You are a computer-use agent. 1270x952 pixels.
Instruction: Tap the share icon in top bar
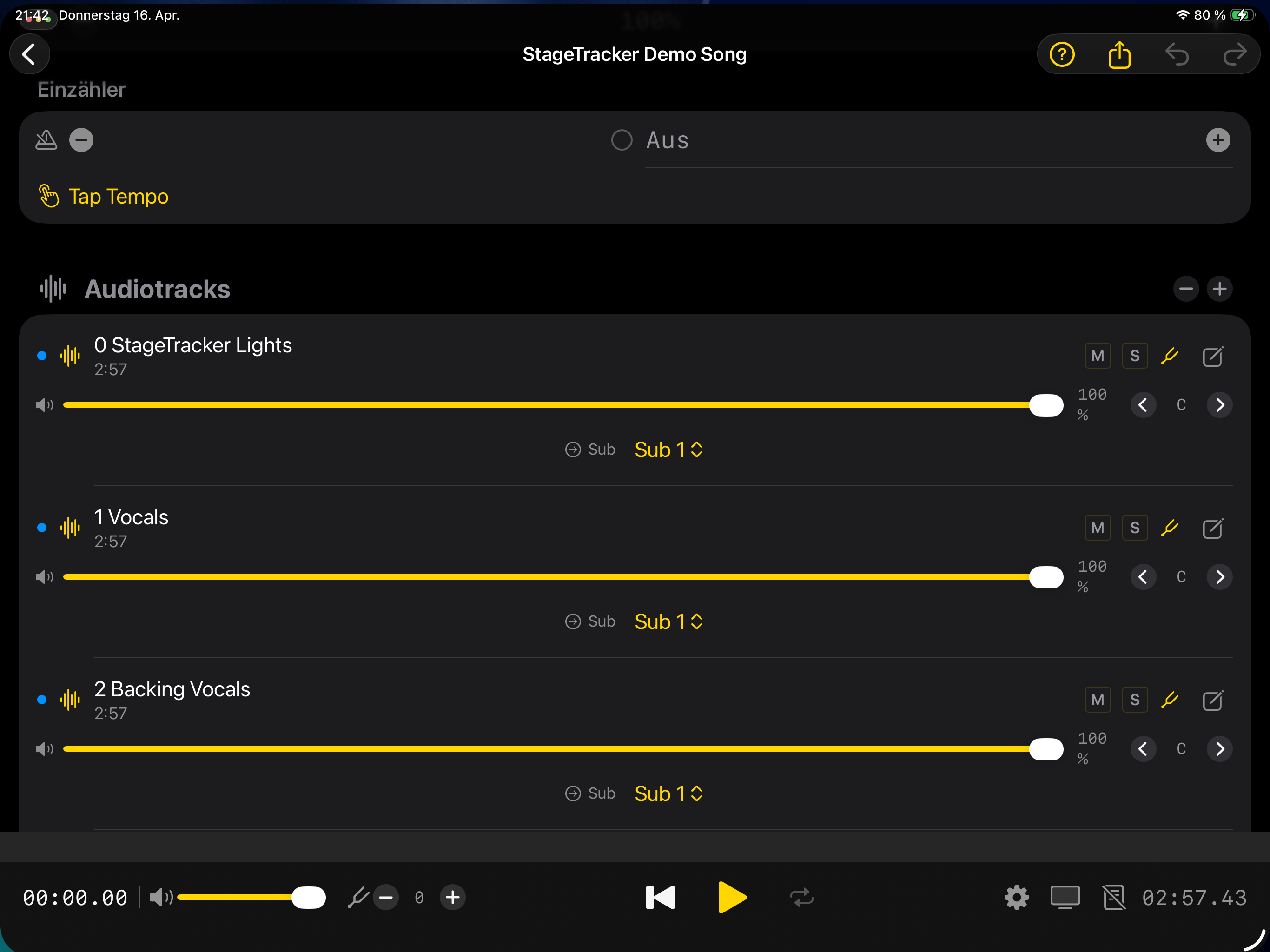click(1119, 55)
